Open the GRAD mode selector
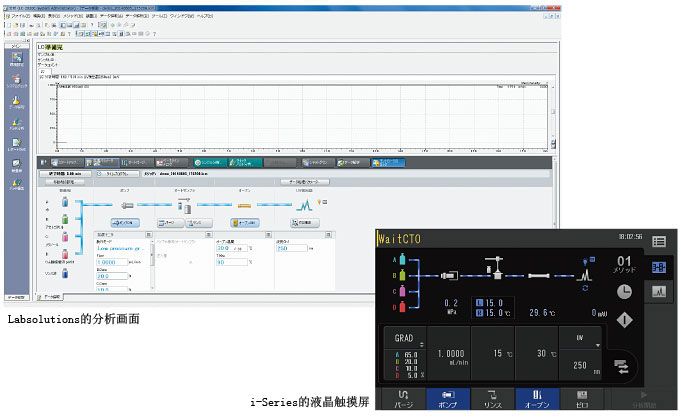Image resolution: width=681 pixels, height=417 pixels. point(406,340)
